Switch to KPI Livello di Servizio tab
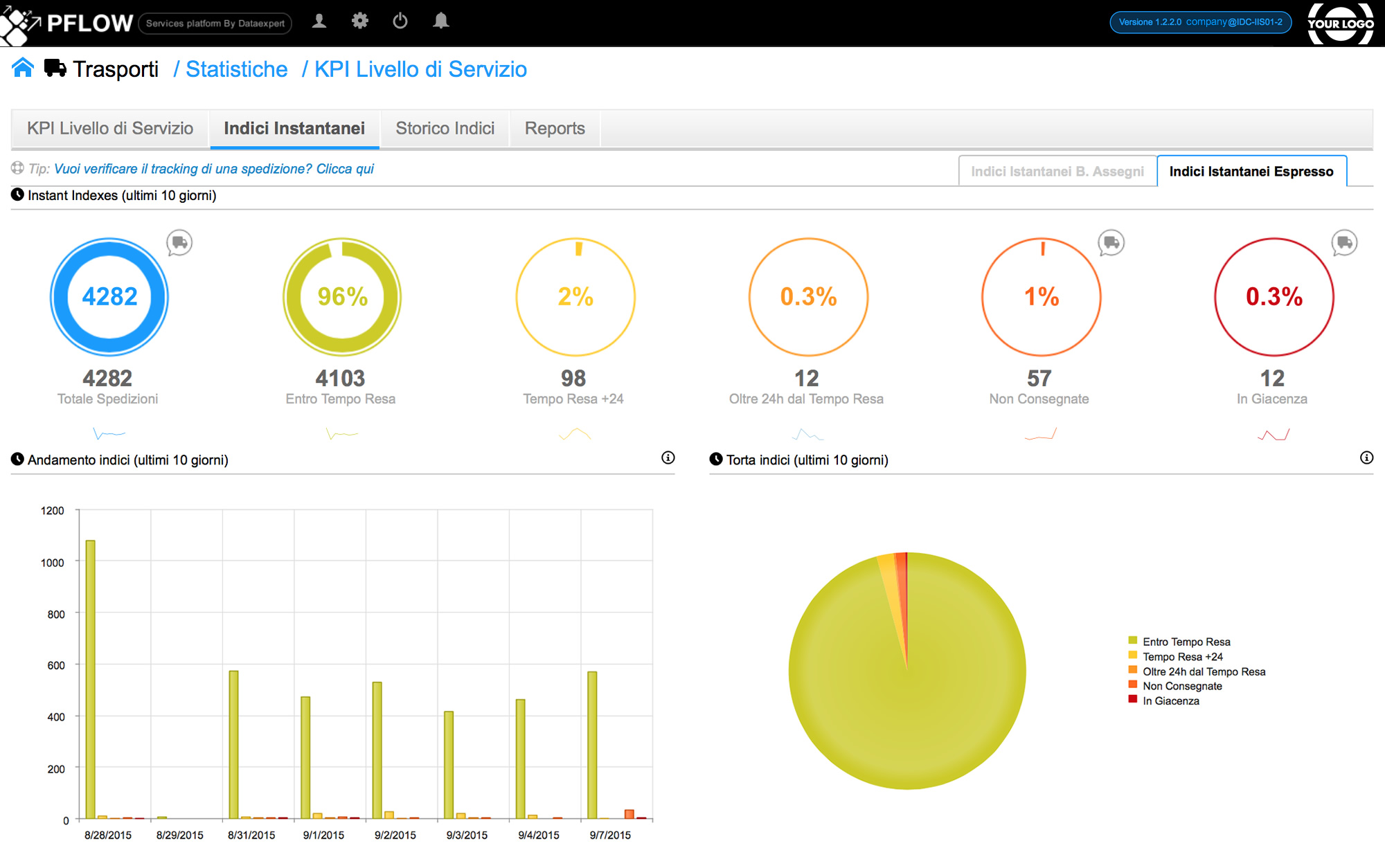Viewport: 1385px width, 868px height. [110, 129]
